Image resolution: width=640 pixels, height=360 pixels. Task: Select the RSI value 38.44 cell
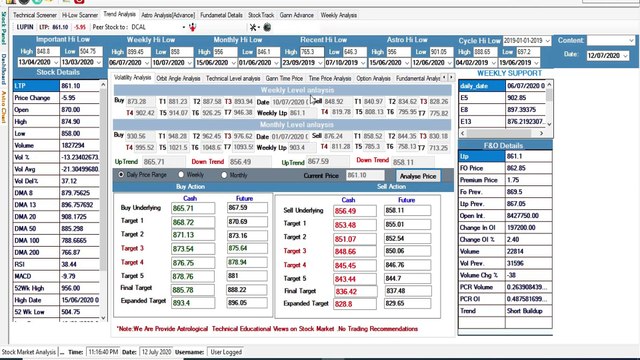pos(80,264)
